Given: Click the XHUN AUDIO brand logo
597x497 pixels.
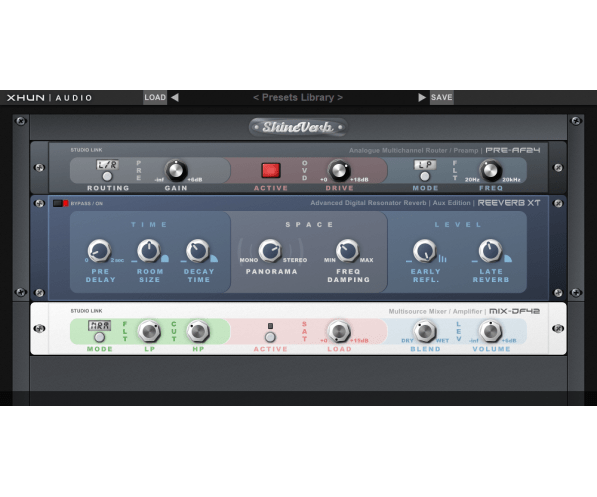Looking at the screenshot, I should [x=49, y=98].
